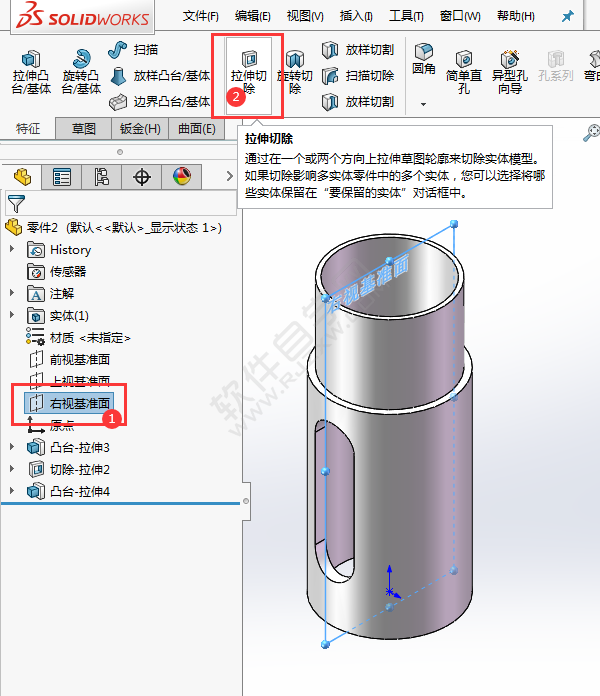
Task: Click the Extruded Boss/Base (拉伸凸台/基体) tool
Action: coord(31,72)
